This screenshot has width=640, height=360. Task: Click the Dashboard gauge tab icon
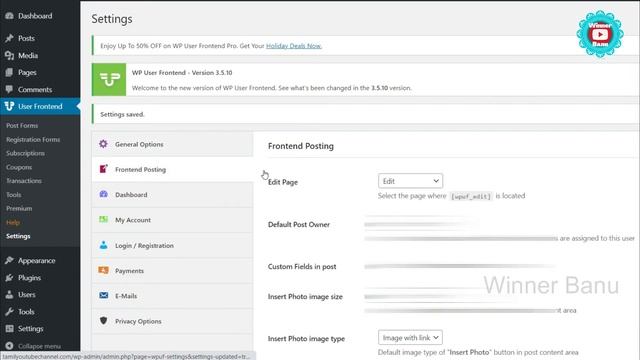coord(103,194)
